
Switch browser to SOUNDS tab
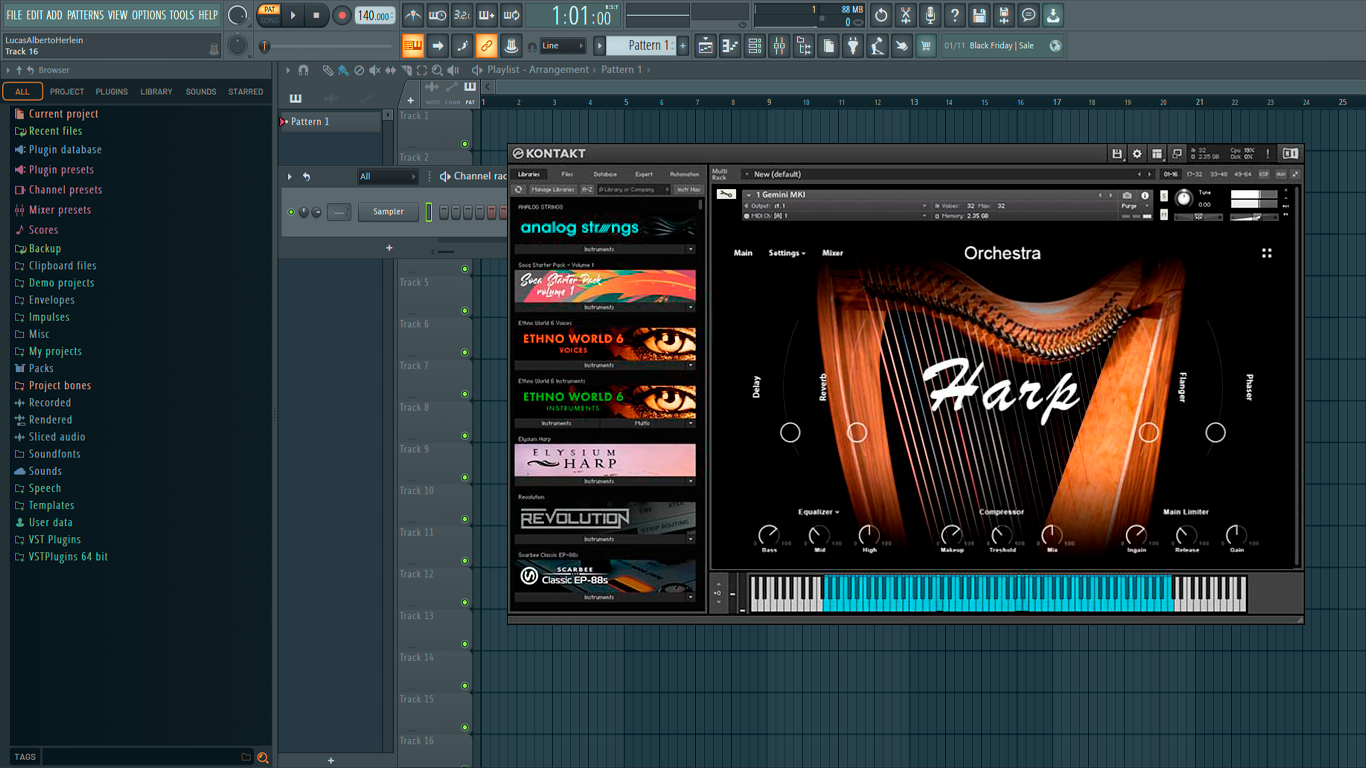click(x=201, y=92)
